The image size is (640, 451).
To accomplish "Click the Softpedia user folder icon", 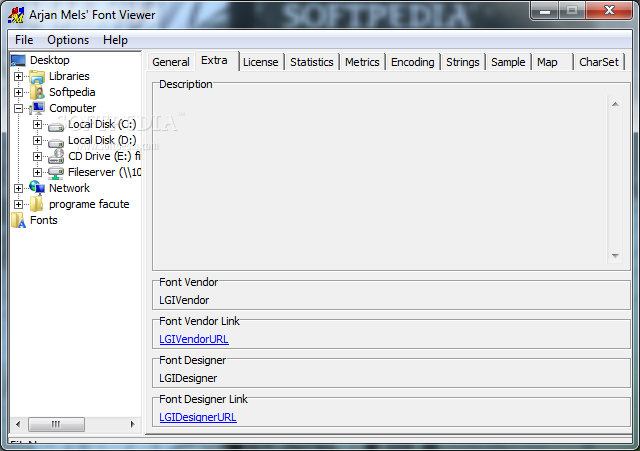I will click(37, 92).
